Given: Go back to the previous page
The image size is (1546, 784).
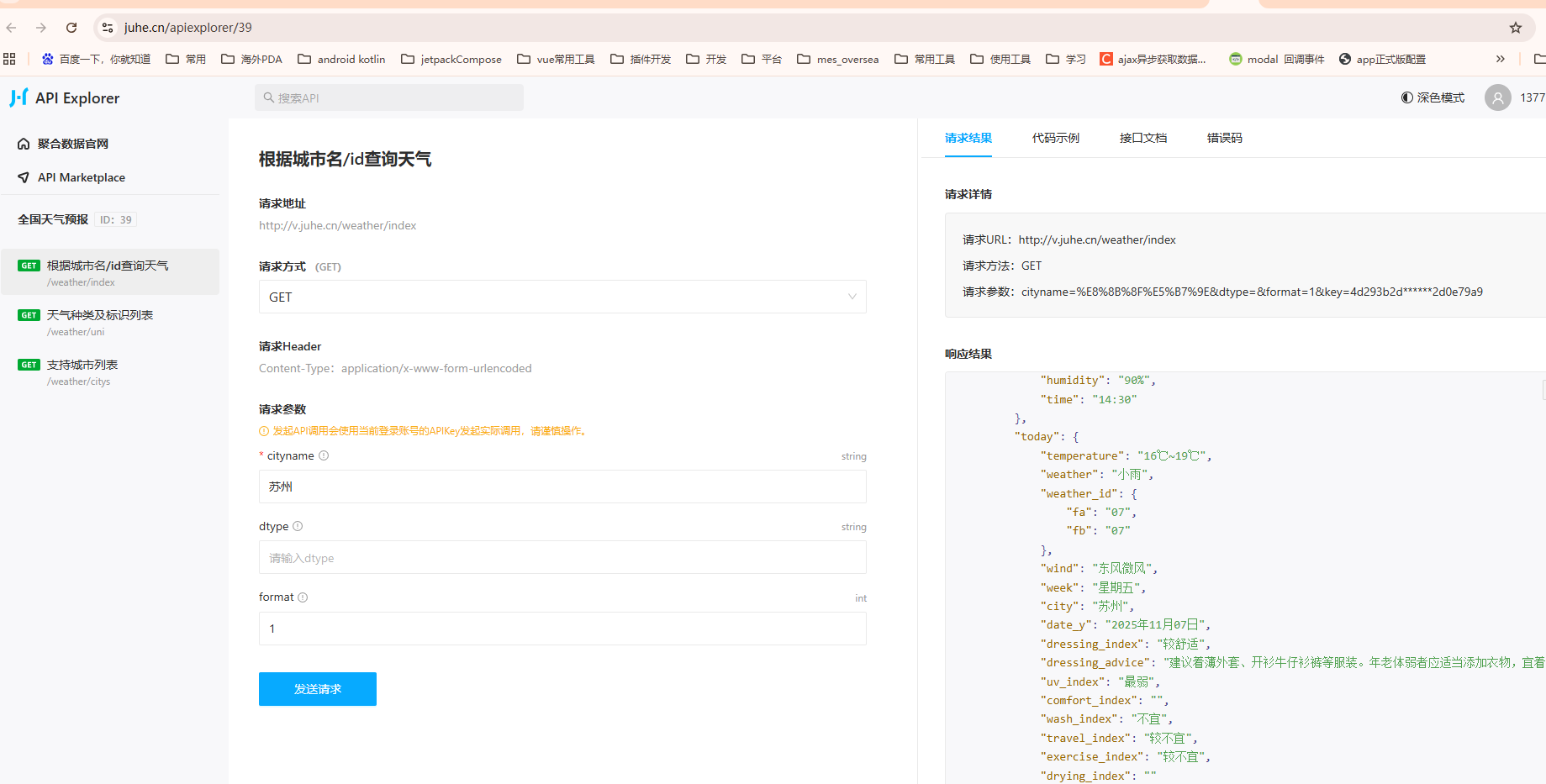Looking at the screenshot, I should tap(12, 28).
